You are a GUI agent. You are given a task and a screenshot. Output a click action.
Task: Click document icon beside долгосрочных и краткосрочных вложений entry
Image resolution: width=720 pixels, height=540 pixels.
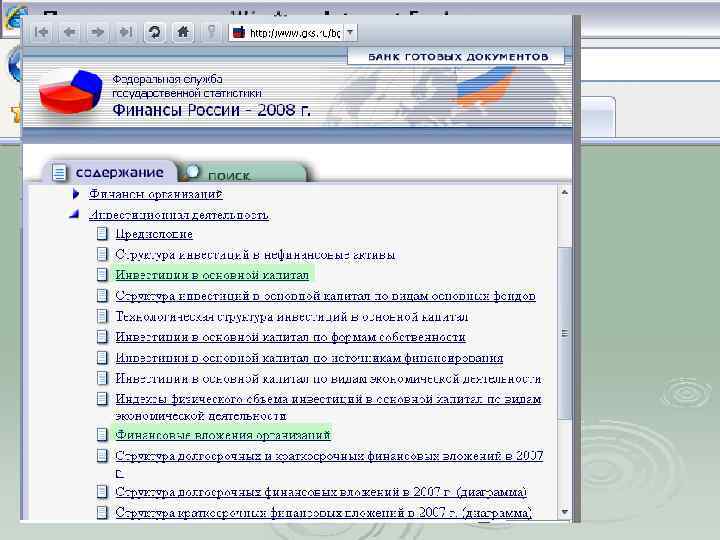pos(102,456)
